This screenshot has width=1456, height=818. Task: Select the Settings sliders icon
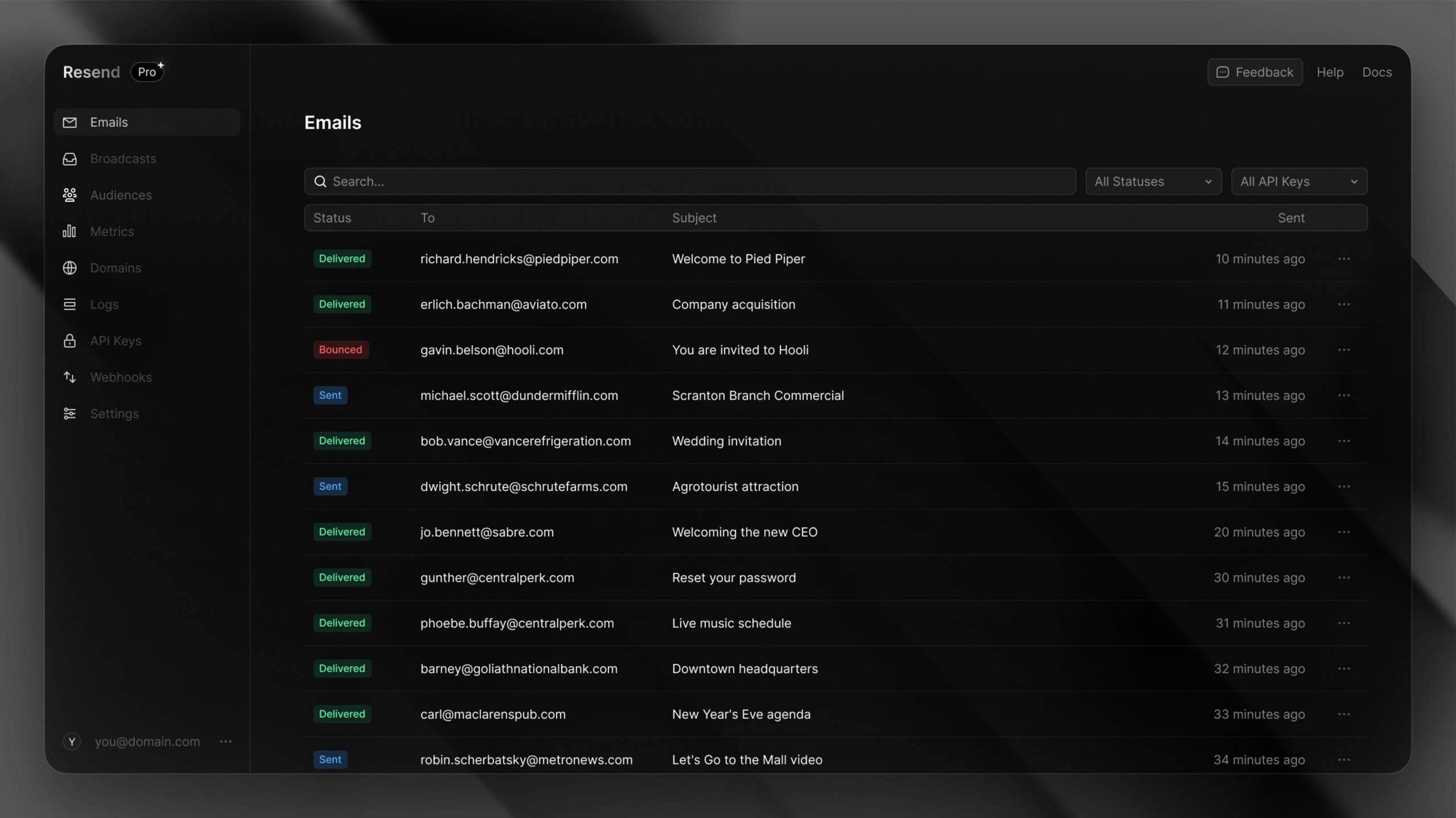tap(69, 413)
